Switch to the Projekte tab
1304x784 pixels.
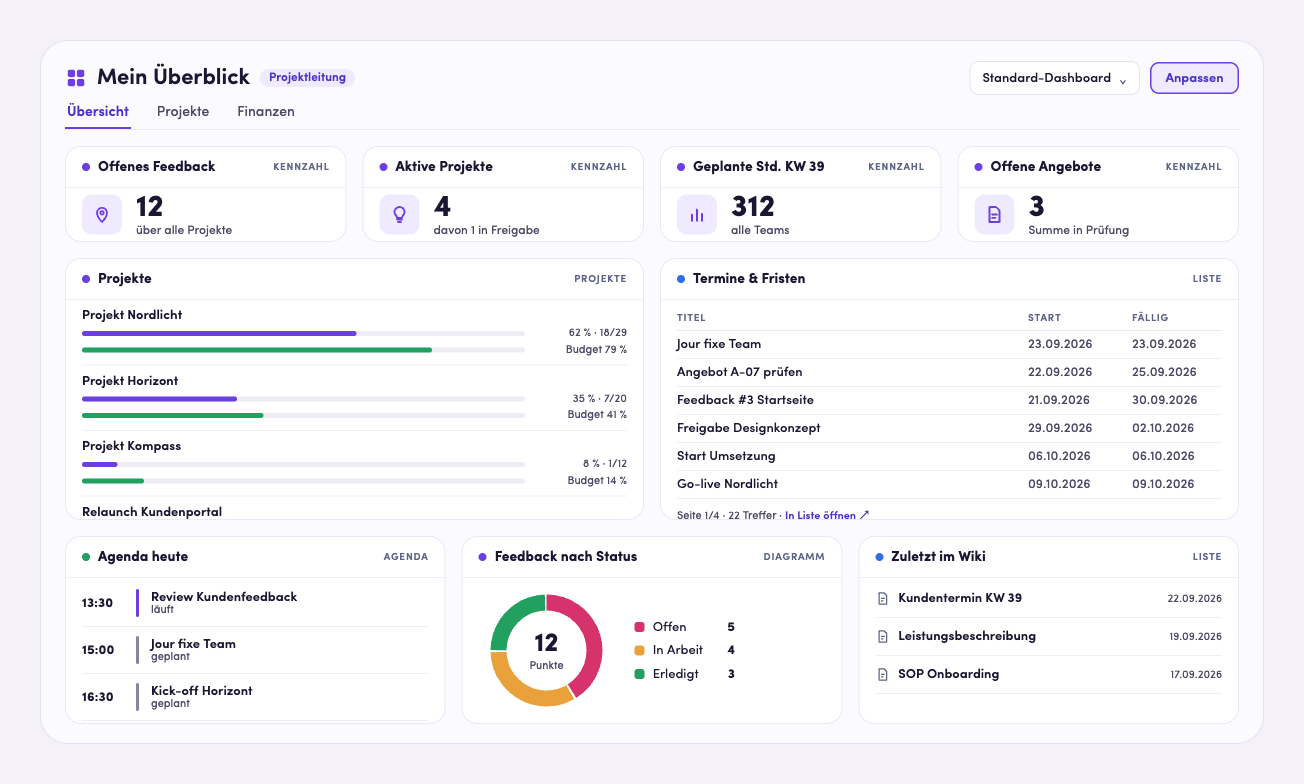coord(183,112)
